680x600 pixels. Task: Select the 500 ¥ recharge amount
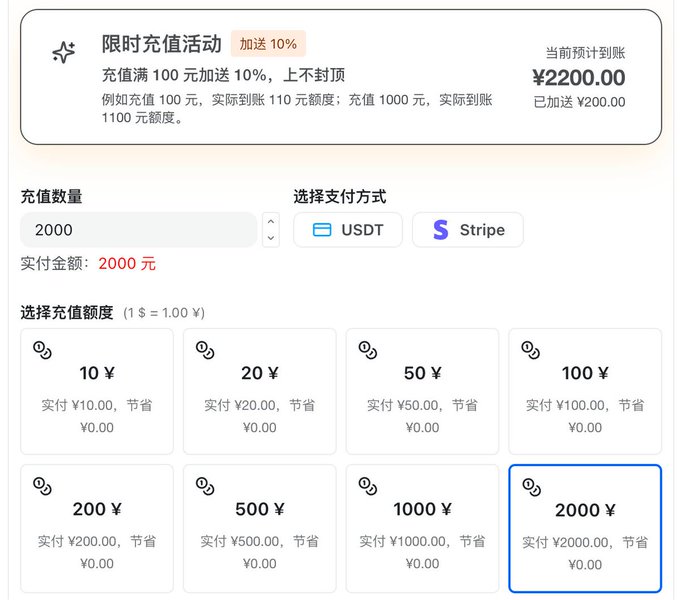(x=259, y=528)
